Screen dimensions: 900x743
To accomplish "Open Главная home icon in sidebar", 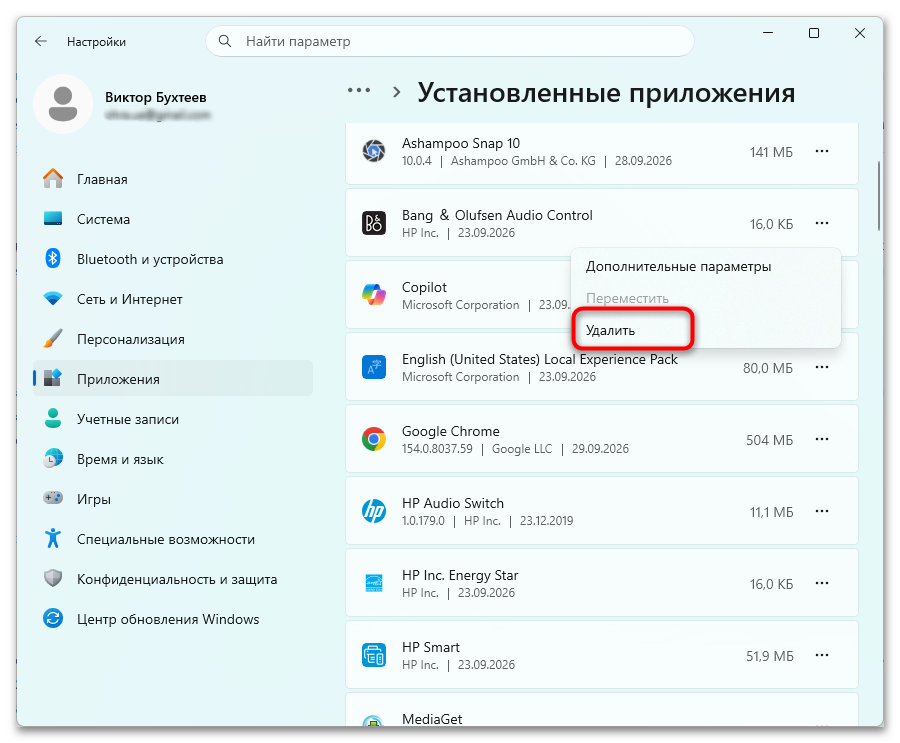I will click(53, 179).
